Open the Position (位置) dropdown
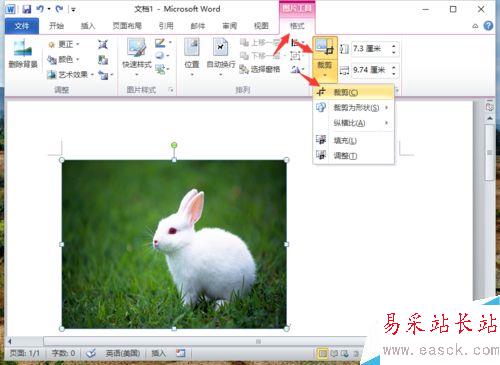 tap(192, 57)
